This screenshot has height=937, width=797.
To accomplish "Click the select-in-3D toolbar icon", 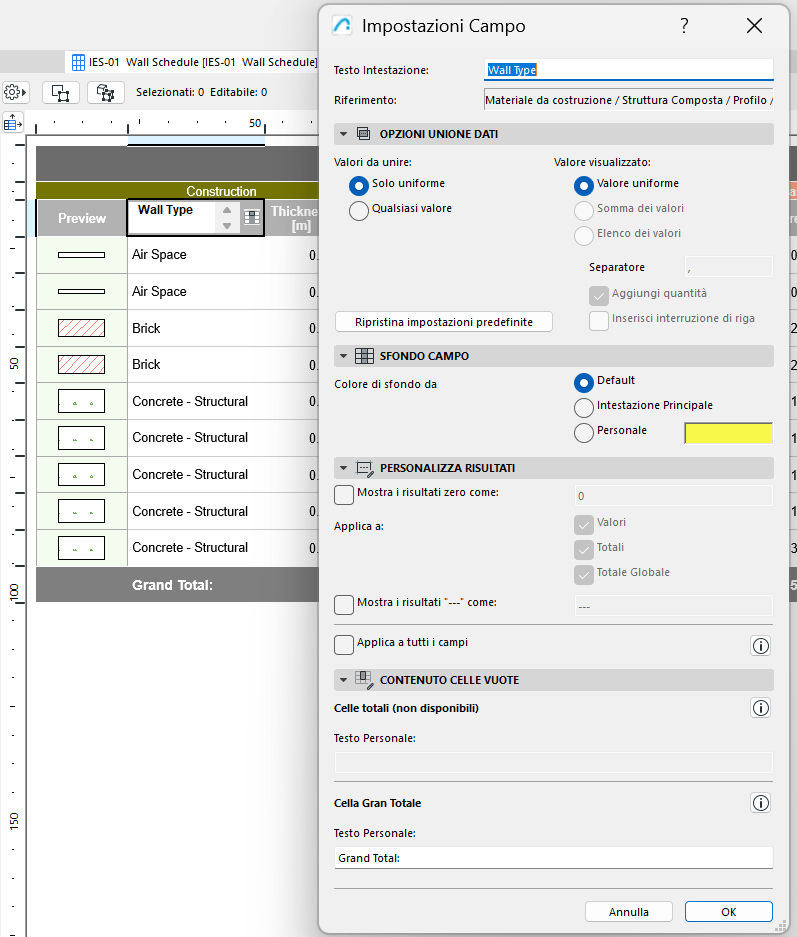I will pos(106,93).
